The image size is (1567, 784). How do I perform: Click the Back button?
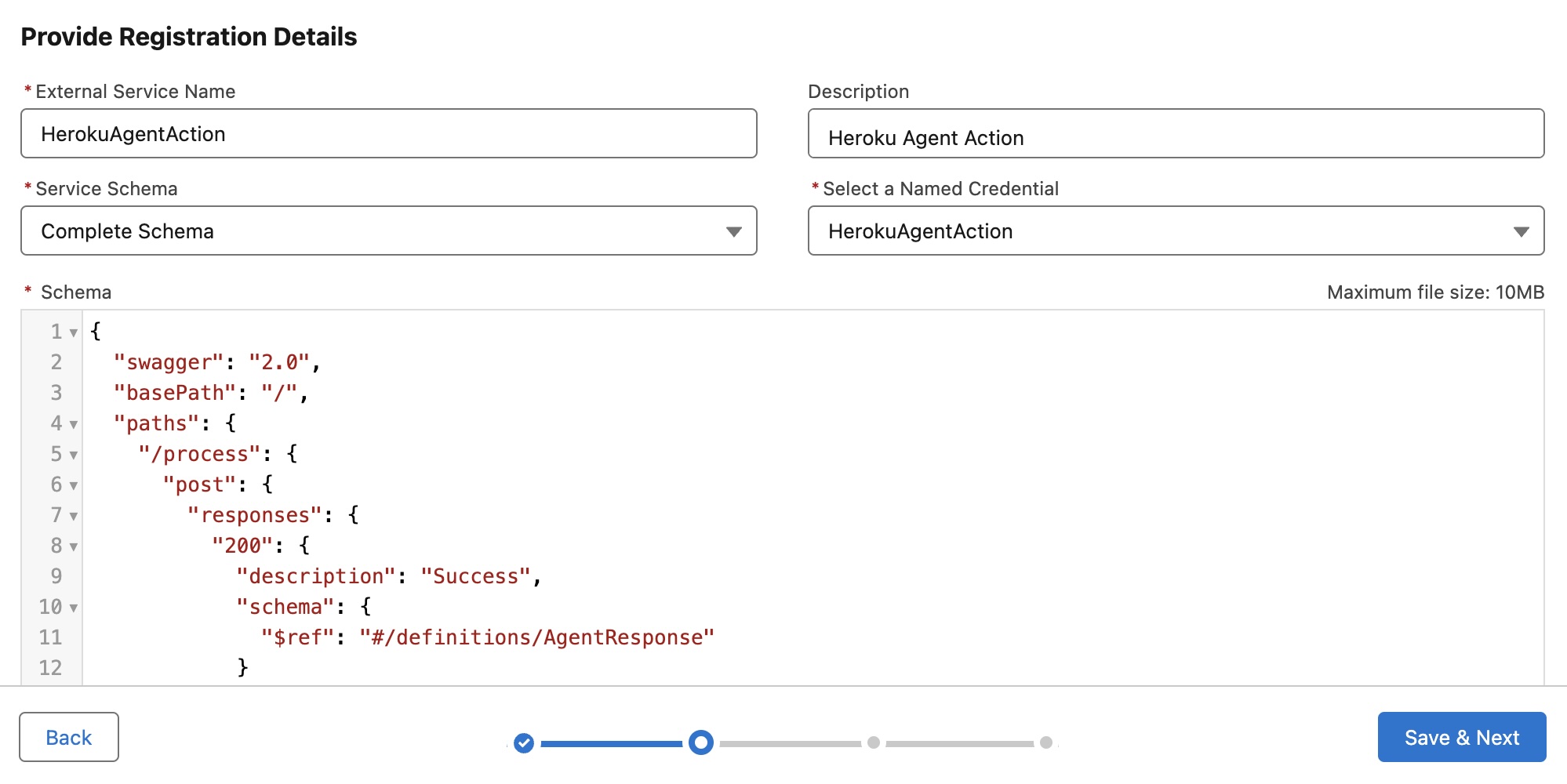pyautogui.click(x=69, y=737)
